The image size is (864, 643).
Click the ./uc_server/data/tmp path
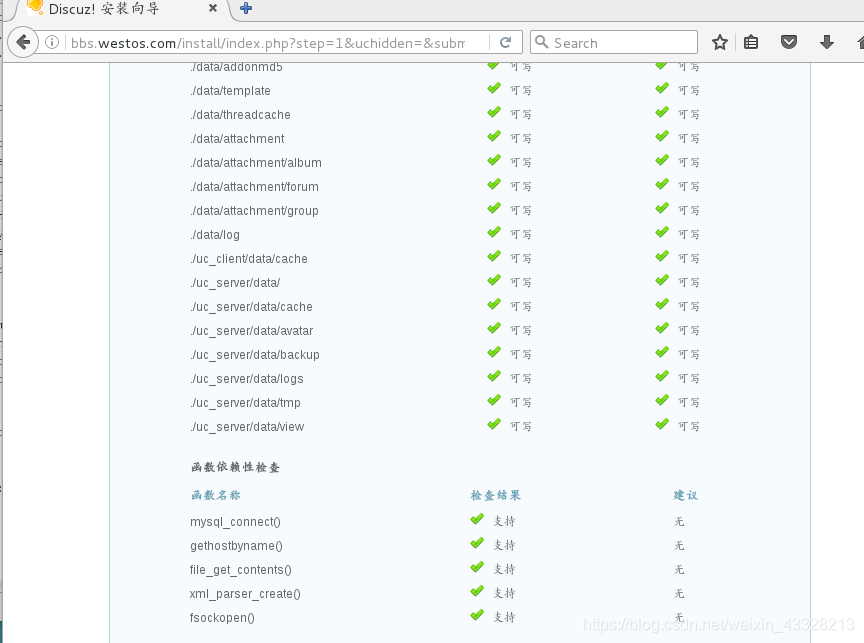coord(246,403)
